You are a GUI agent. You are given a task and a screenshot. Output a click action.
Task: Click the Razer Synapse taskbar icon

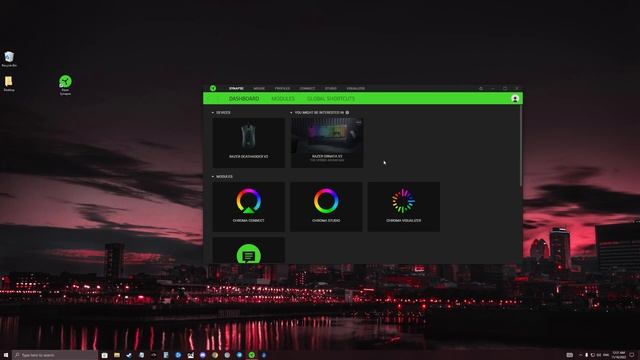(252, 355)
